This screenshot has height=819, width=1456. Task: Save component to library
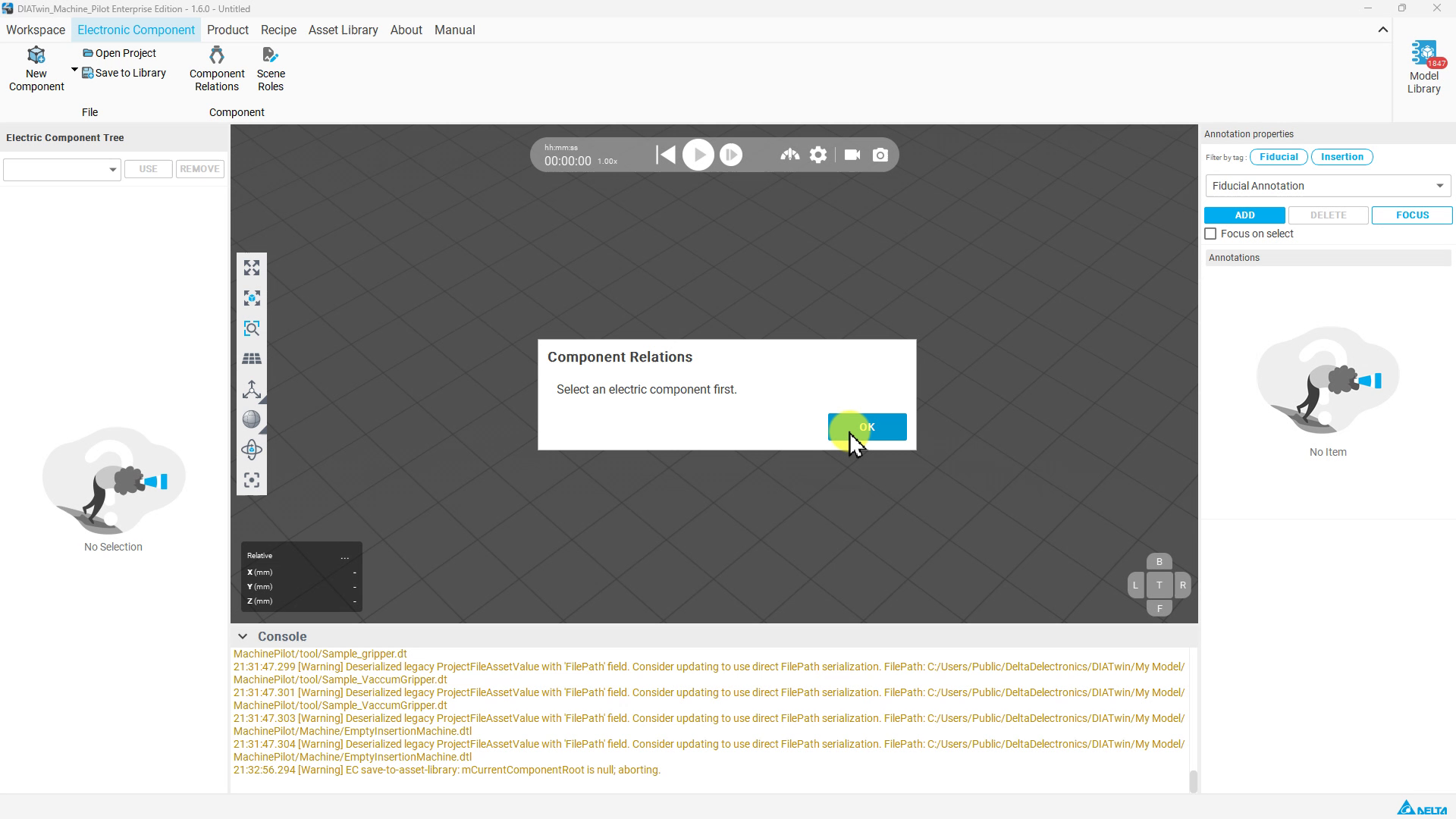124,73
